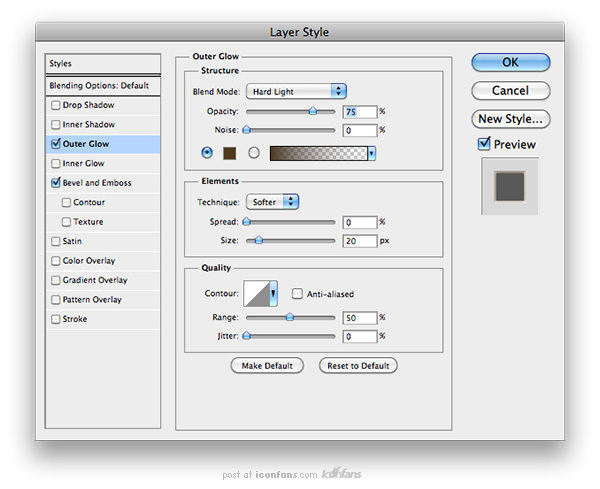Expand the Technique dropdown
Viewport: 600px width, 489px height.
tap(273, 201)
